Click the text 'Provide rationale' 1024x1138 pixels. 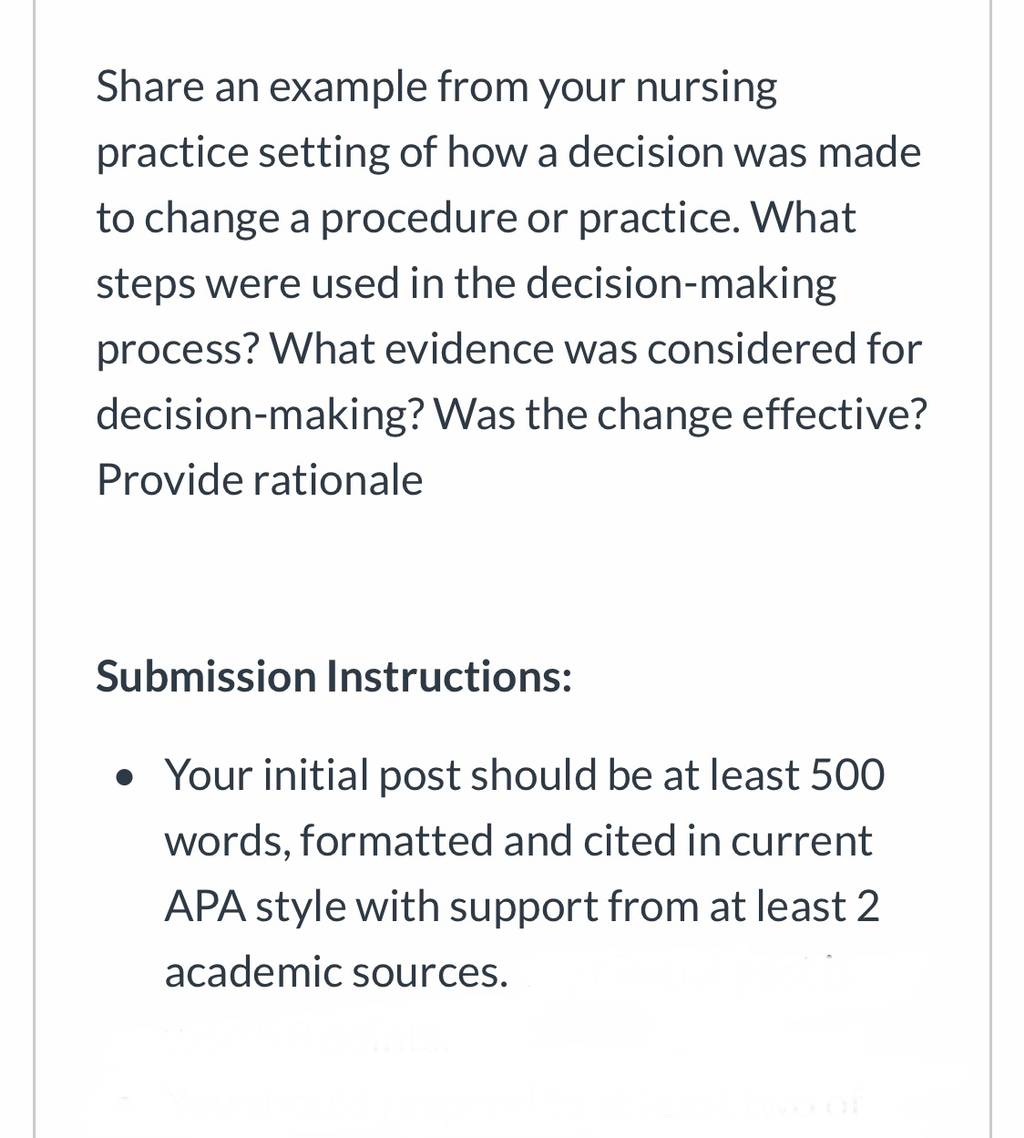click(259, 480)
